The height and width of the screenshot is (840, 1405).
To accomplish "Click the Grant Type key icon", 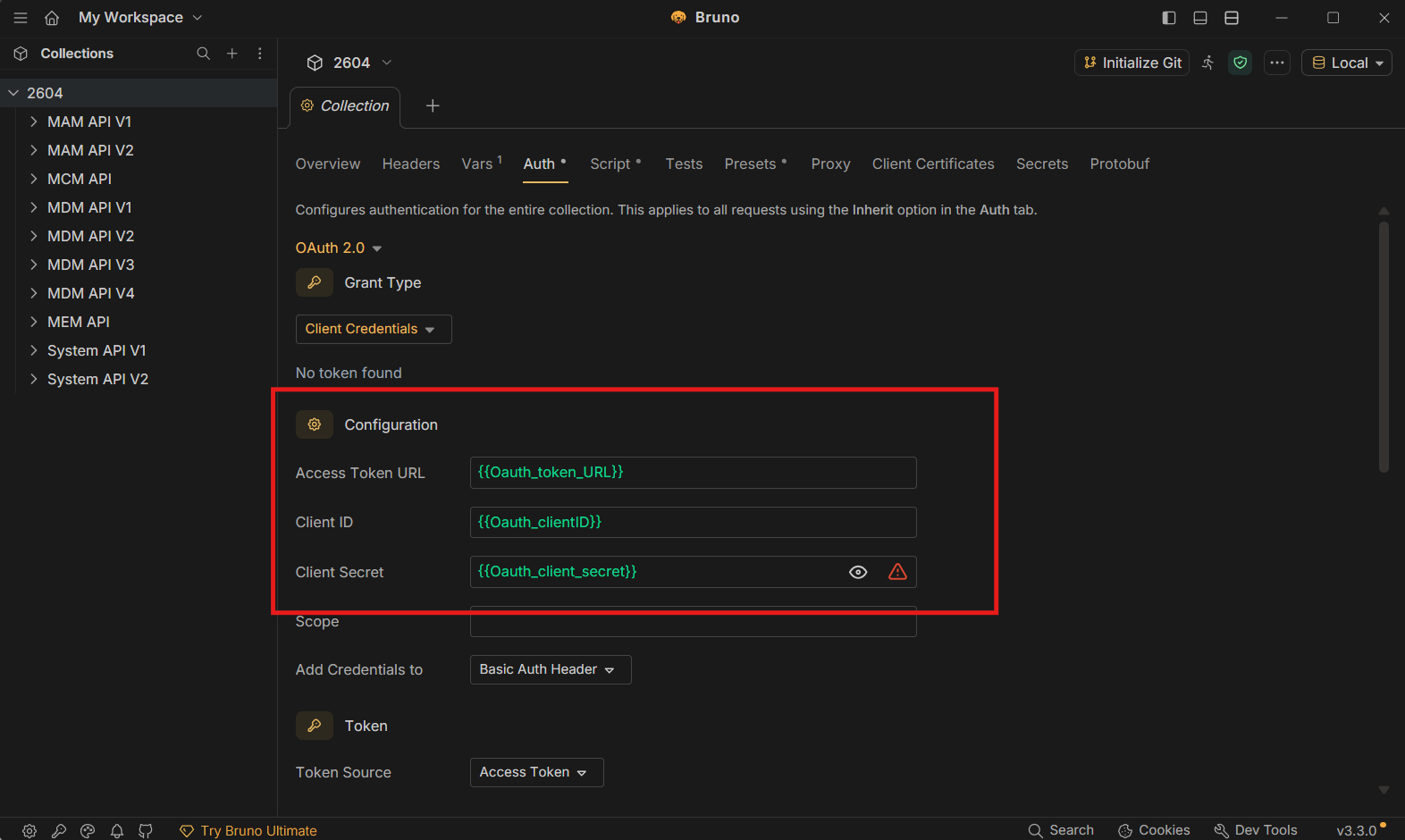I will point(315,282).
